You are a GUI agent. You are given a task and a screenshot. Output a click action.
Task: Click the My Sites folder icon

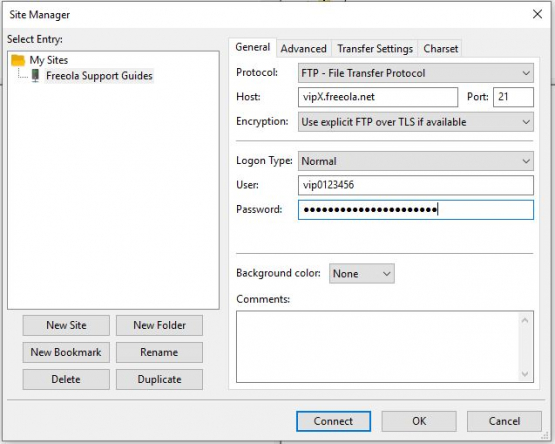pyautogui.click(x=18, y=60)
